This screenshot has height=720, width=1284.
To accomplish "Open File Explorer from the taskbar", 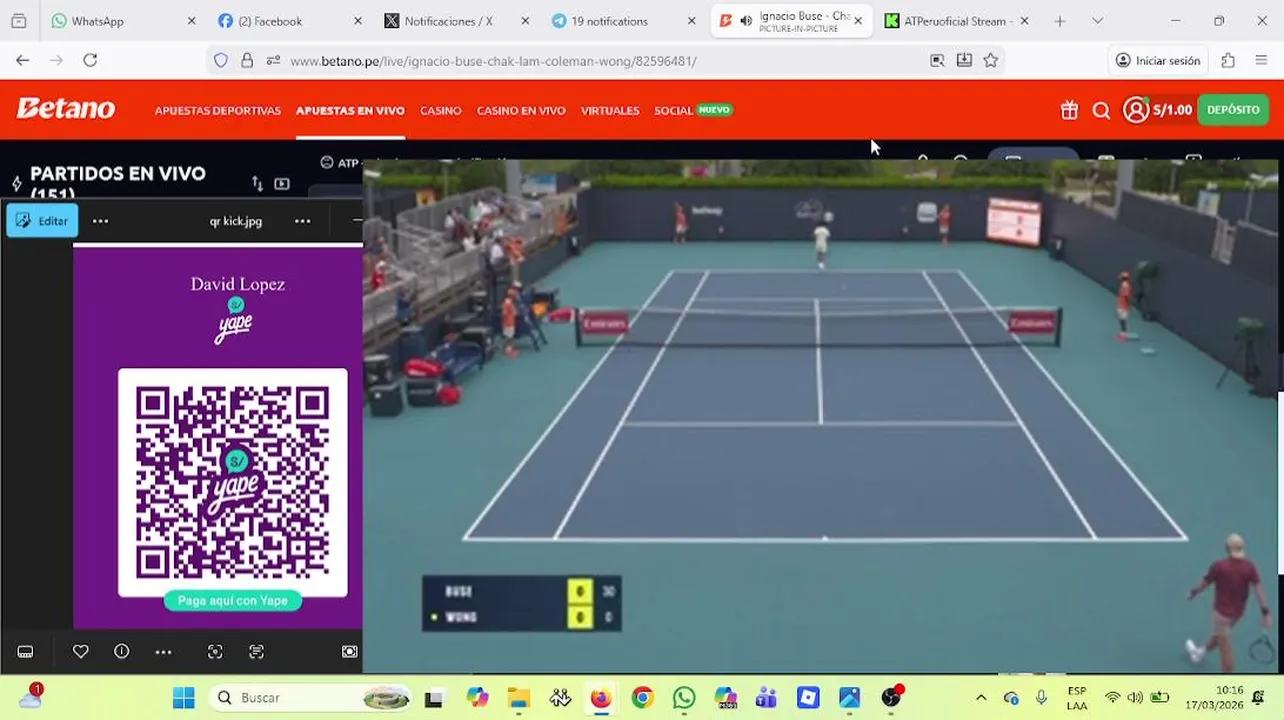I will pos(518,697).
